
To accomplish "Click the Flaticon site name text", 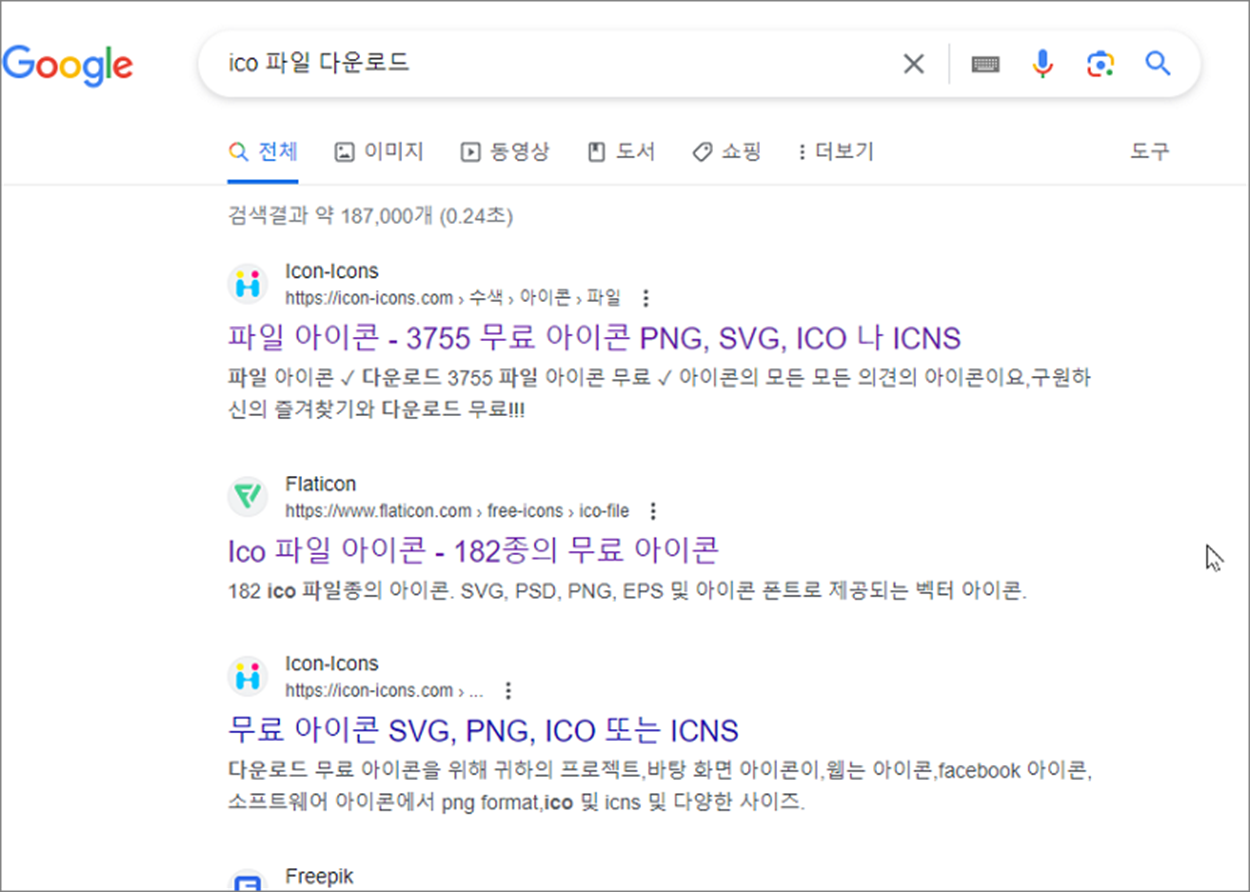I will tap(320, 484).
